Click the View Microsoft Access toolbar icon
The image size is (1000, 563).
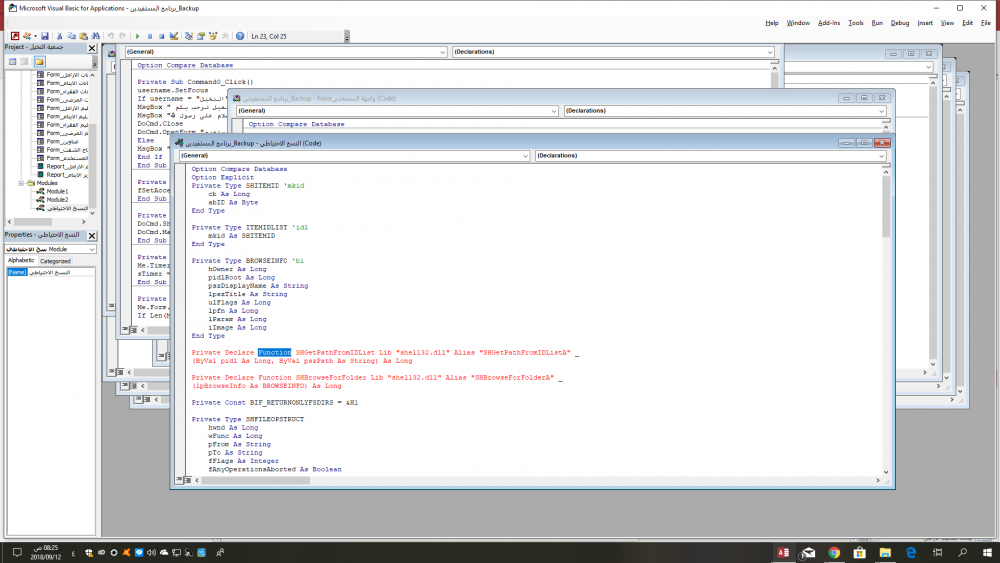[15, 36]
